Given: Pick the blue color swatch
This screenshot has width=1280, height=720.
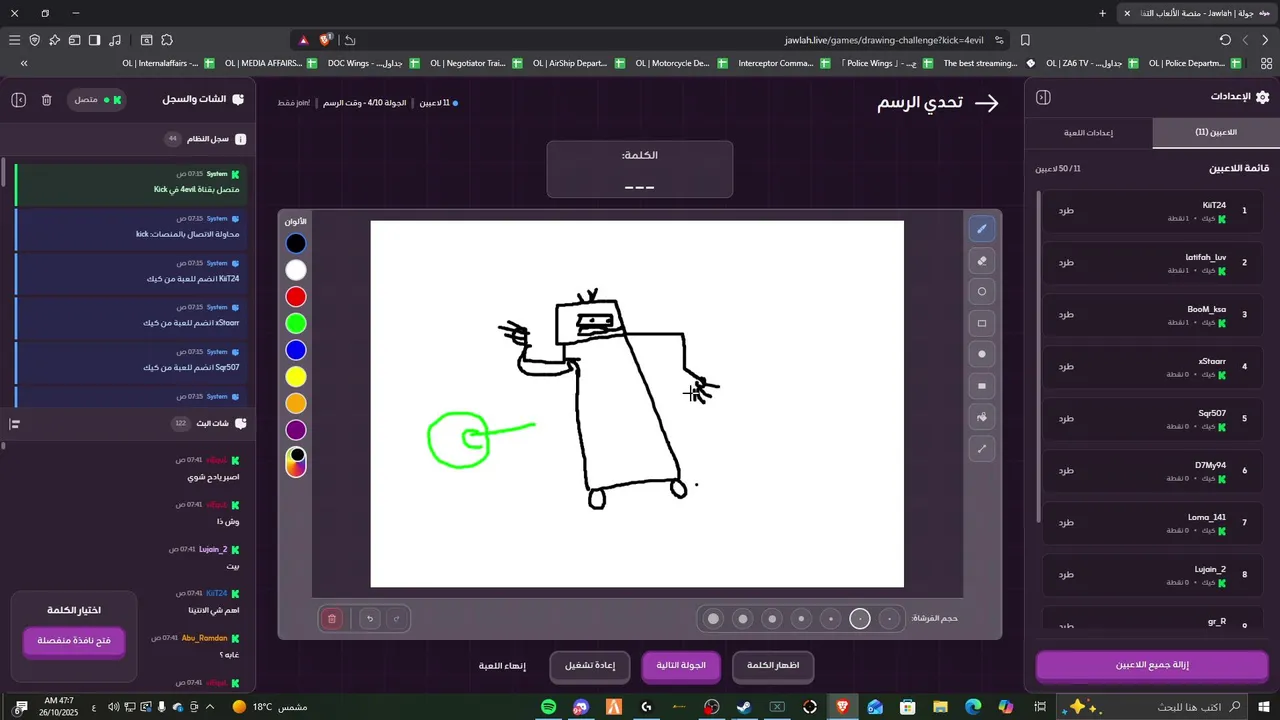Looking at the screenshot, I should [x=296, y=350].
